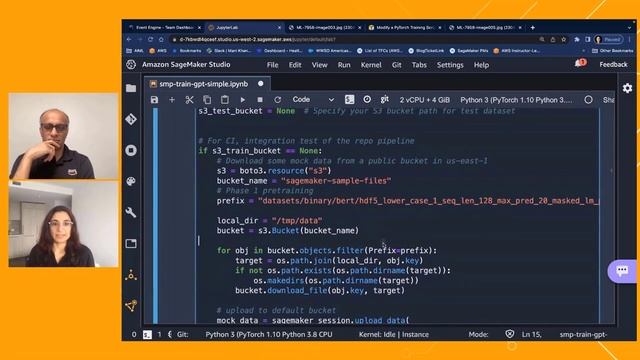Image resolution: width=640 pixels, height=360 pixels.
Task: Open the image terminal toolbar icon
Action: click(349, 100)
